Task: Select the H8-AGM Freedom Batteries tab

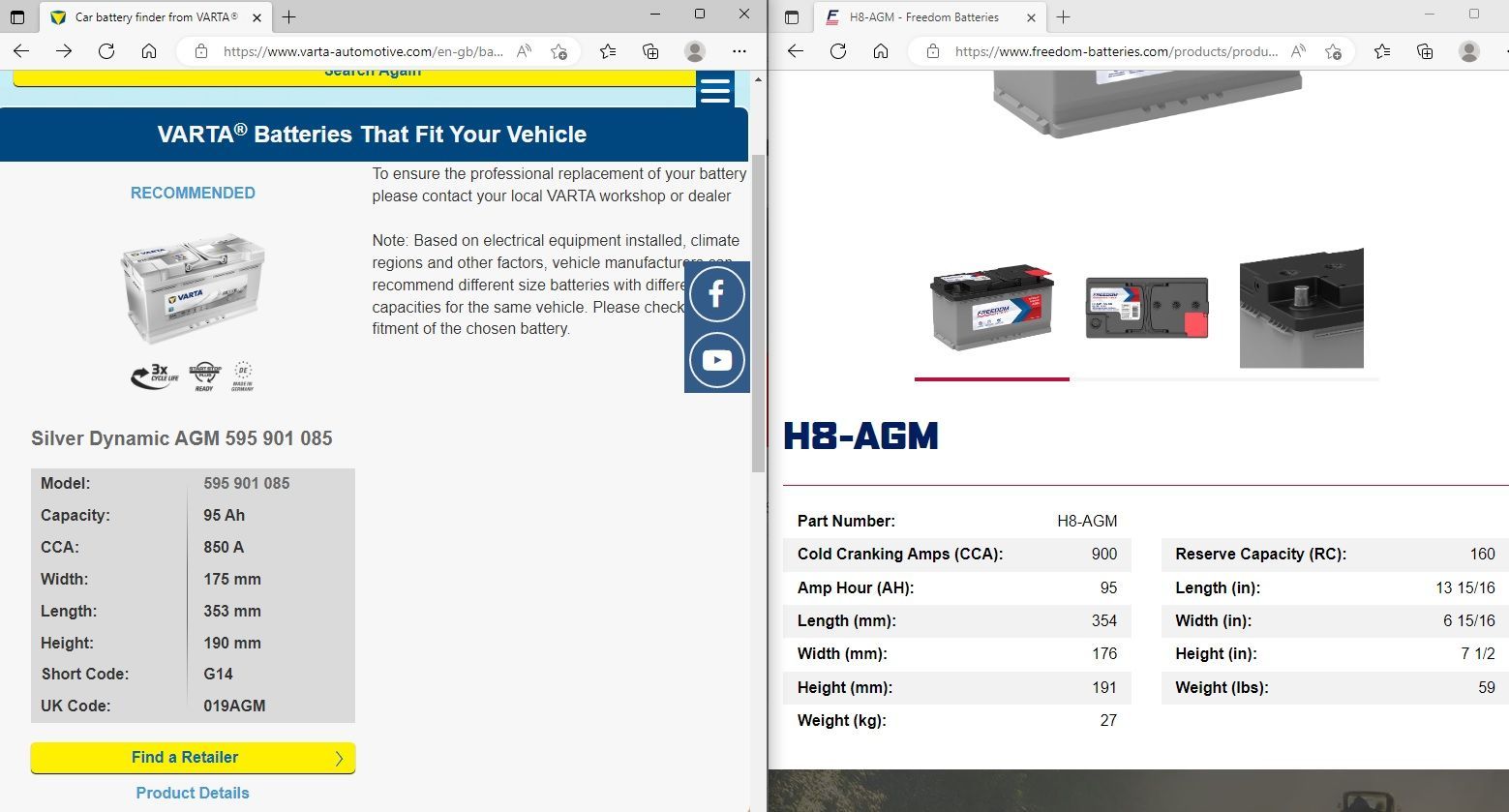Action: [x=923, y=17]
